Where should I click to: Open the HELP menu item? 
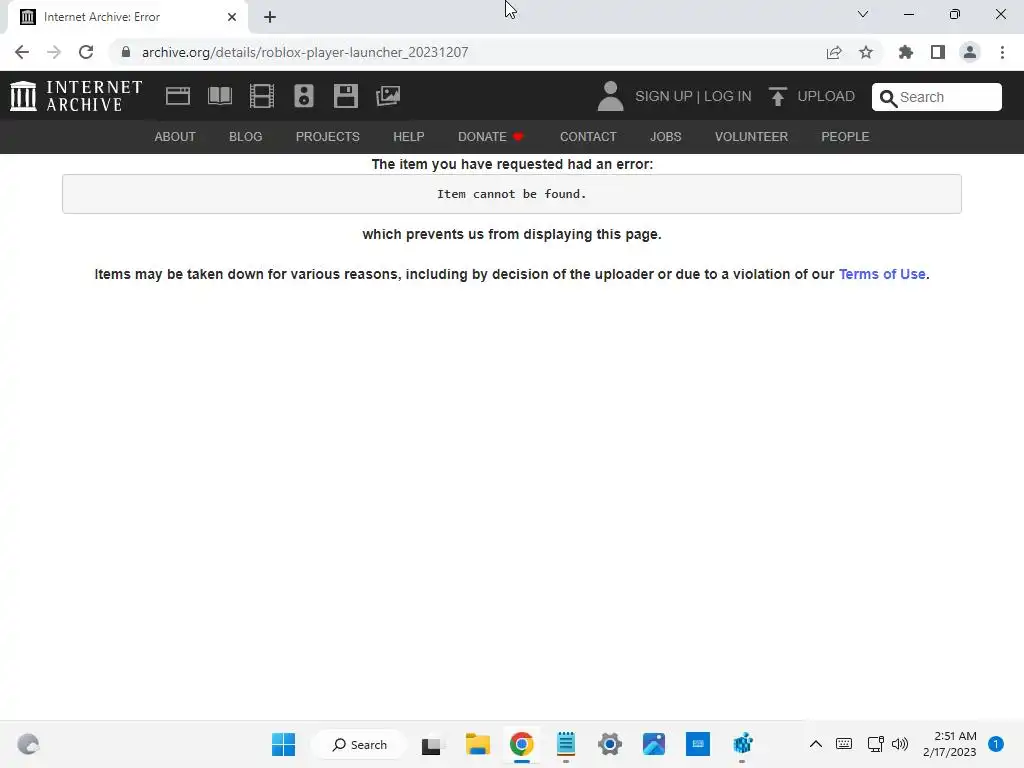[409, 136]
